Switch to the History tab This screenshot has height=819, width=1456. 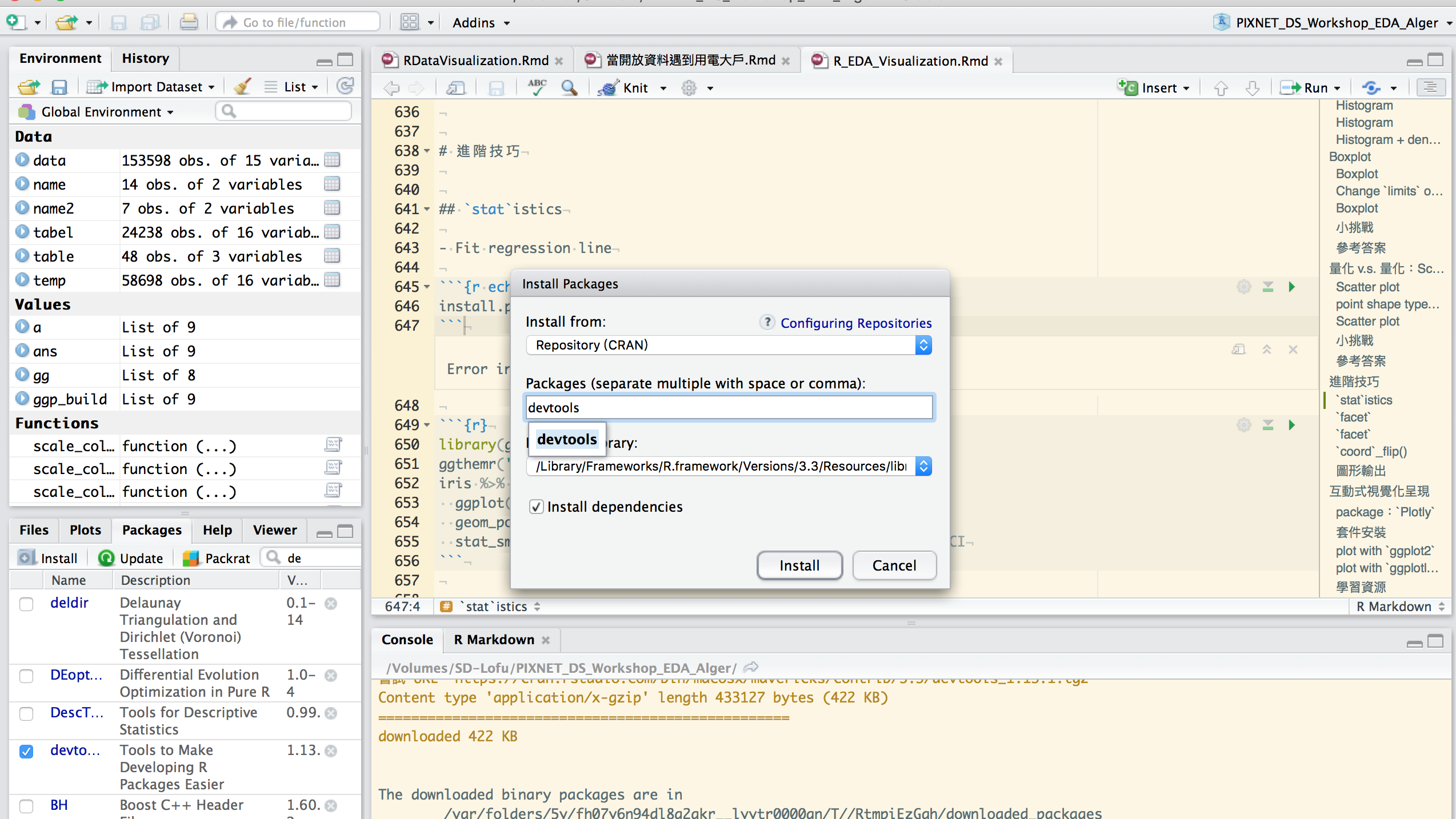[x=145, y=58]
